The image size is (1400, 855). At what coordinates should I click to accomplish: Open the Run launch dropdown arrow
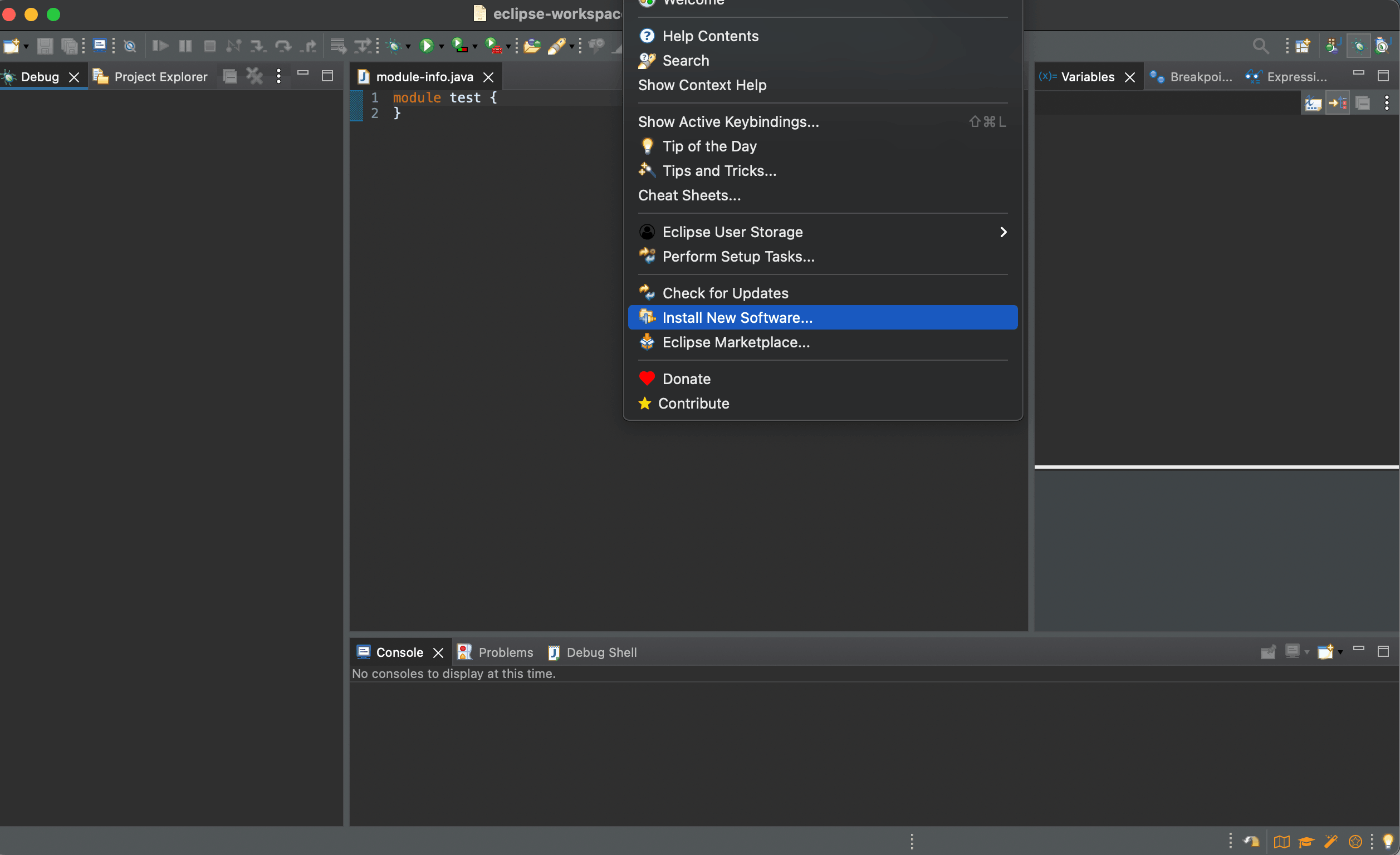(x=442, y=46)
